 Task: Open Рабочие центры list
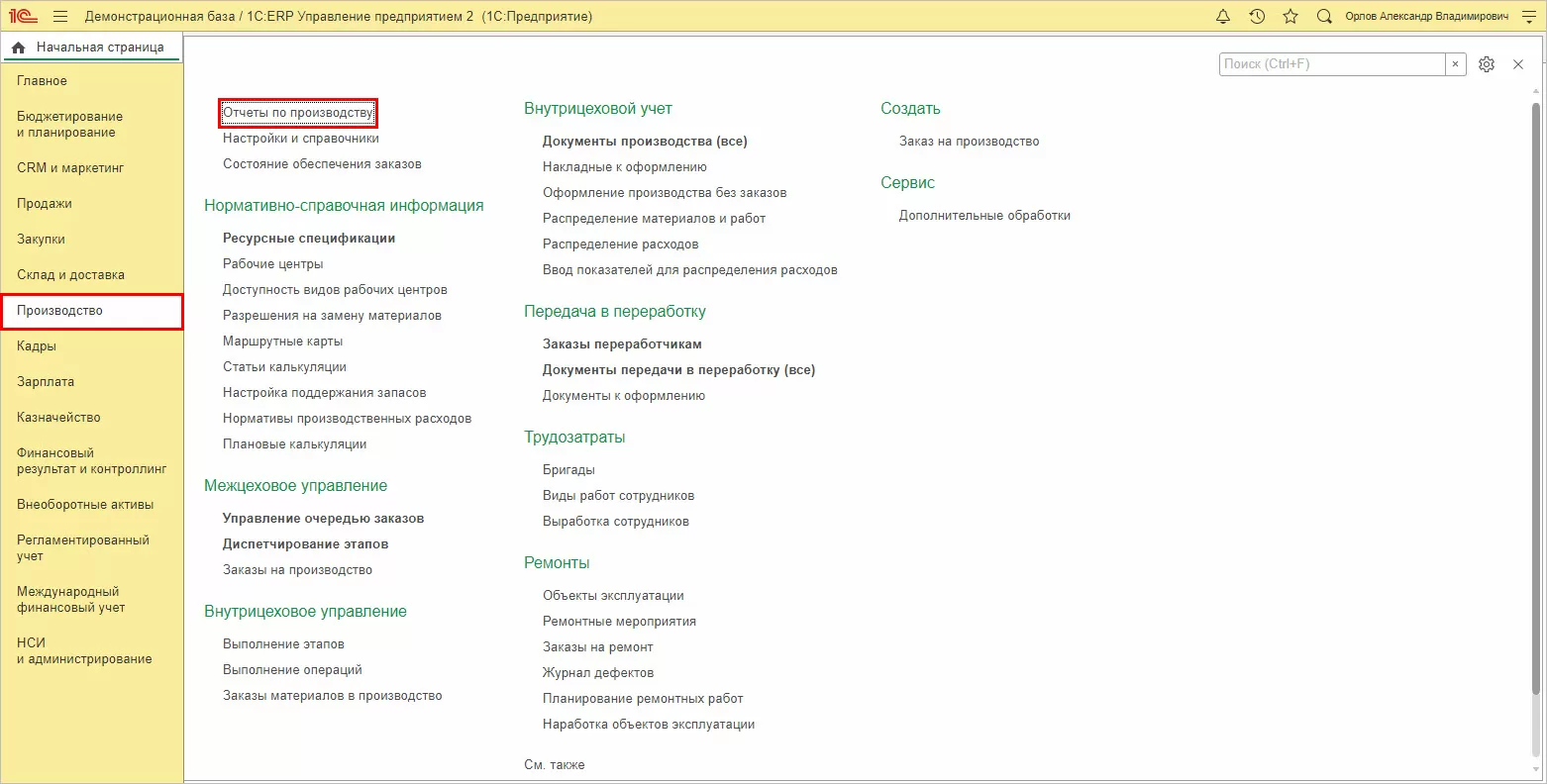(273, 264)
